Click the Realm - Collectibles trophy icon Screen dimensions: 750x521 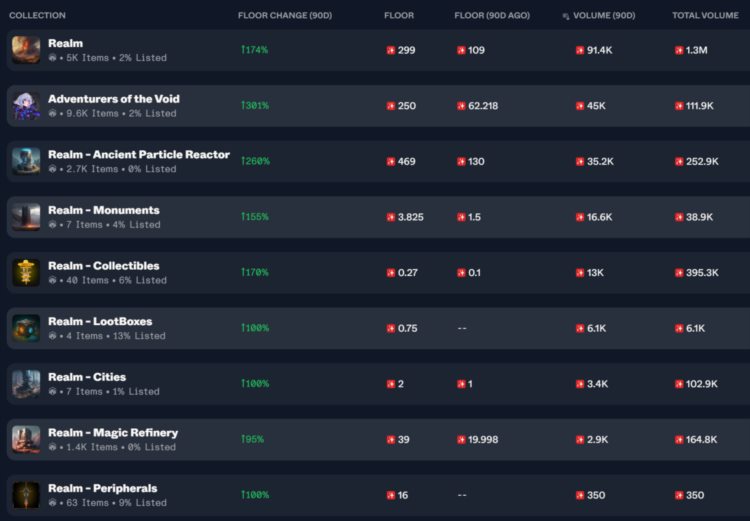[26, 272]
